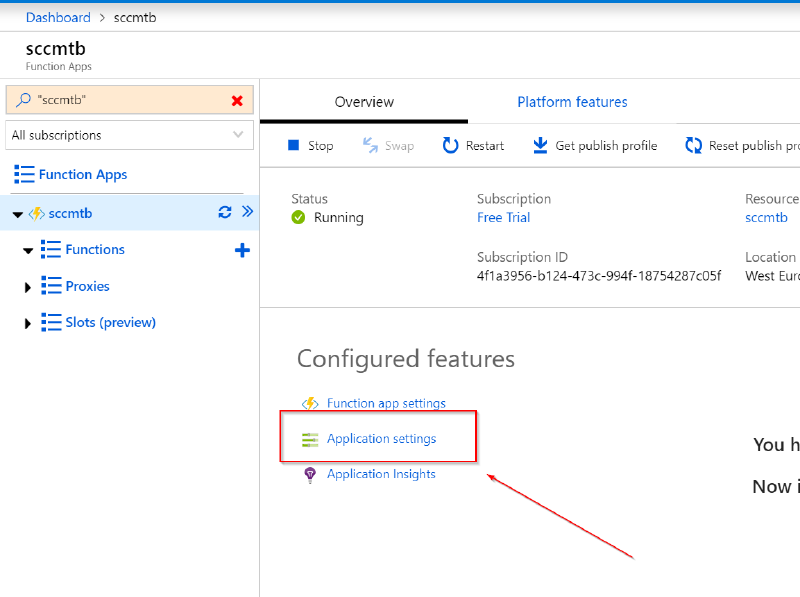Clear the search with the red X

[x=237, y=100]
